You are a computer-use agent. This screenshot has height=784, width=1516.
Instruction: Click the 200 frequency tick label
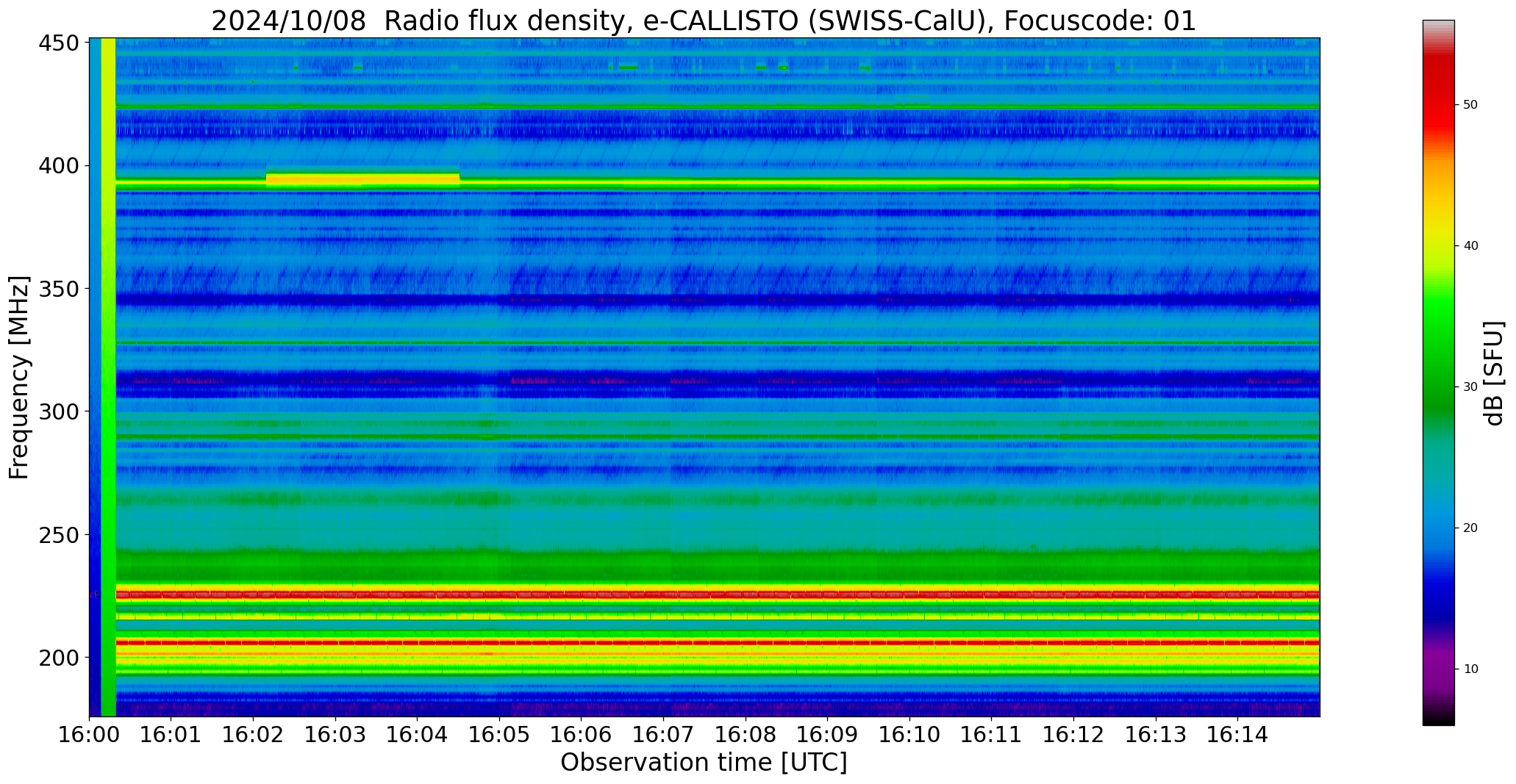pos(58,658)
